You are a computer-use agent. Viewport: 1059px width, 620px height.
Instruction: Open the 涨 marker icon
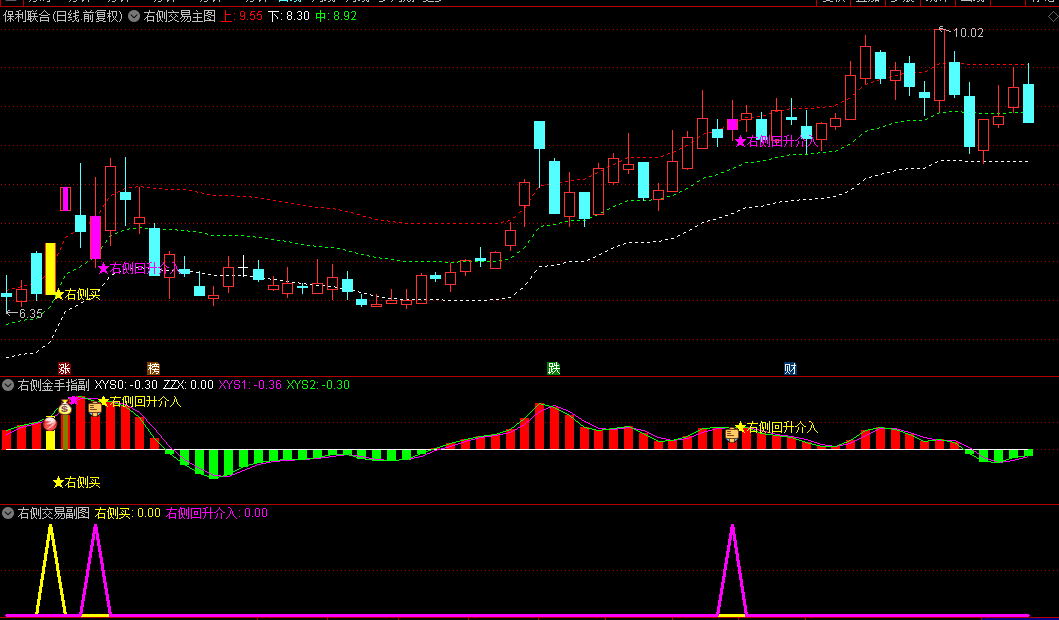64,369
